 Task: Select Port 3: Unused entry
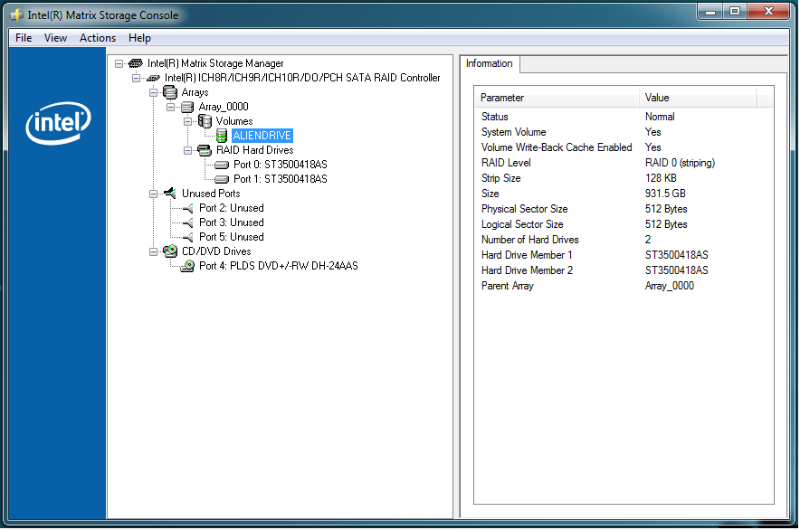pyautogui.click(x=231, y=222)
